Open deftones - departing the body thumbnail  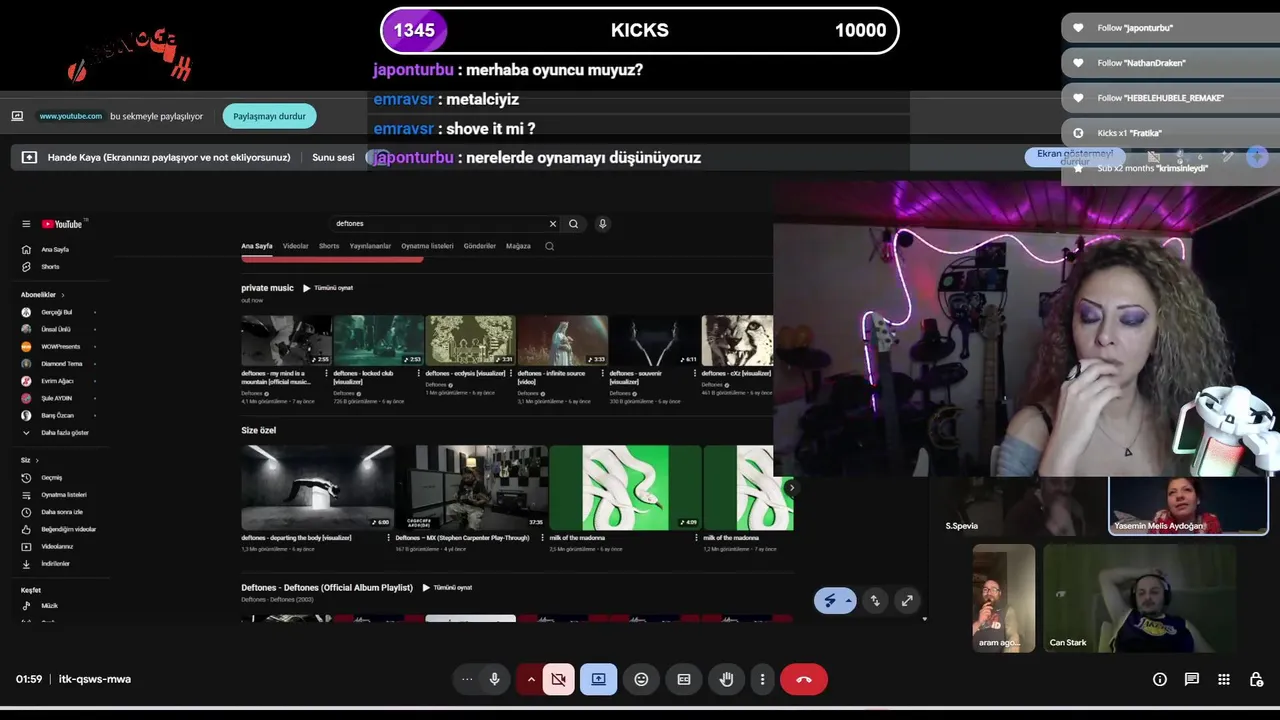pyautogui.click(x=317, y=488)
